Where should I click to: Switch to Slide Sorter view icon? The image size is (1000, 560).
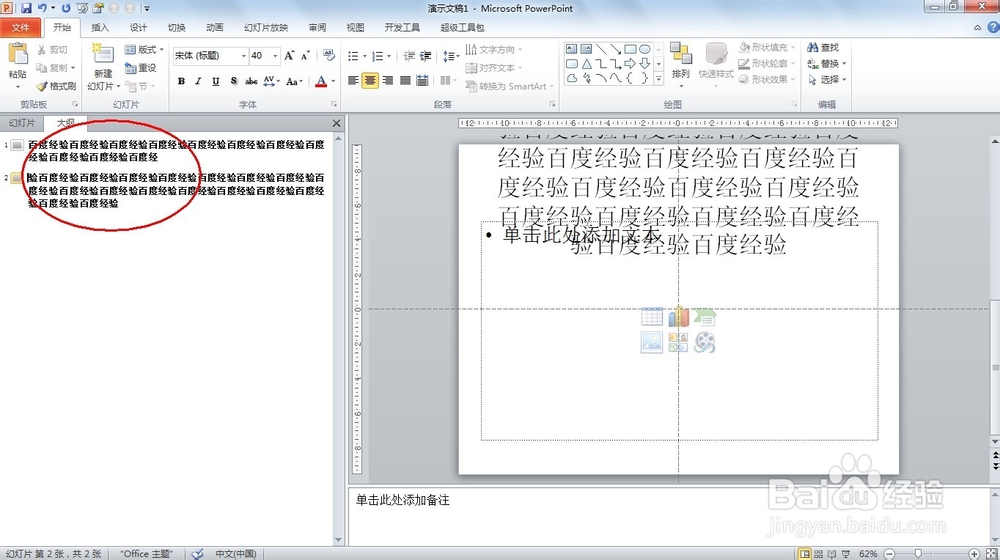pyautogui.click(x=818, y=554)
